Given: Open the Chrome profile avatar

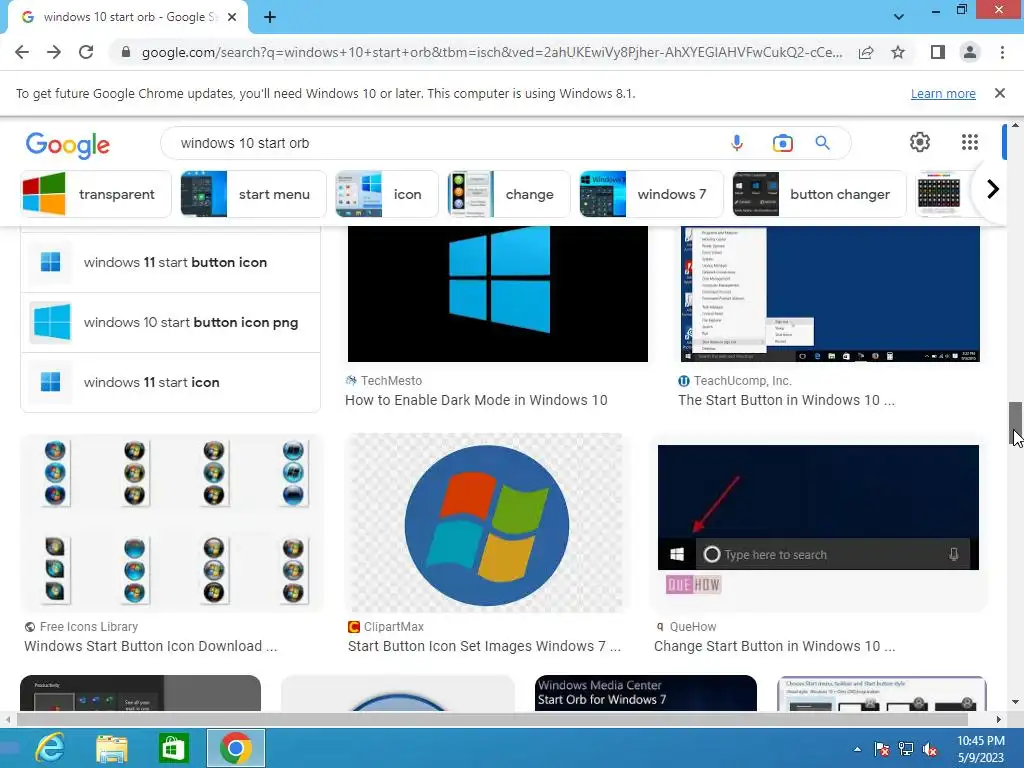Looking at the screenshot, I should (x=970, y=52).
